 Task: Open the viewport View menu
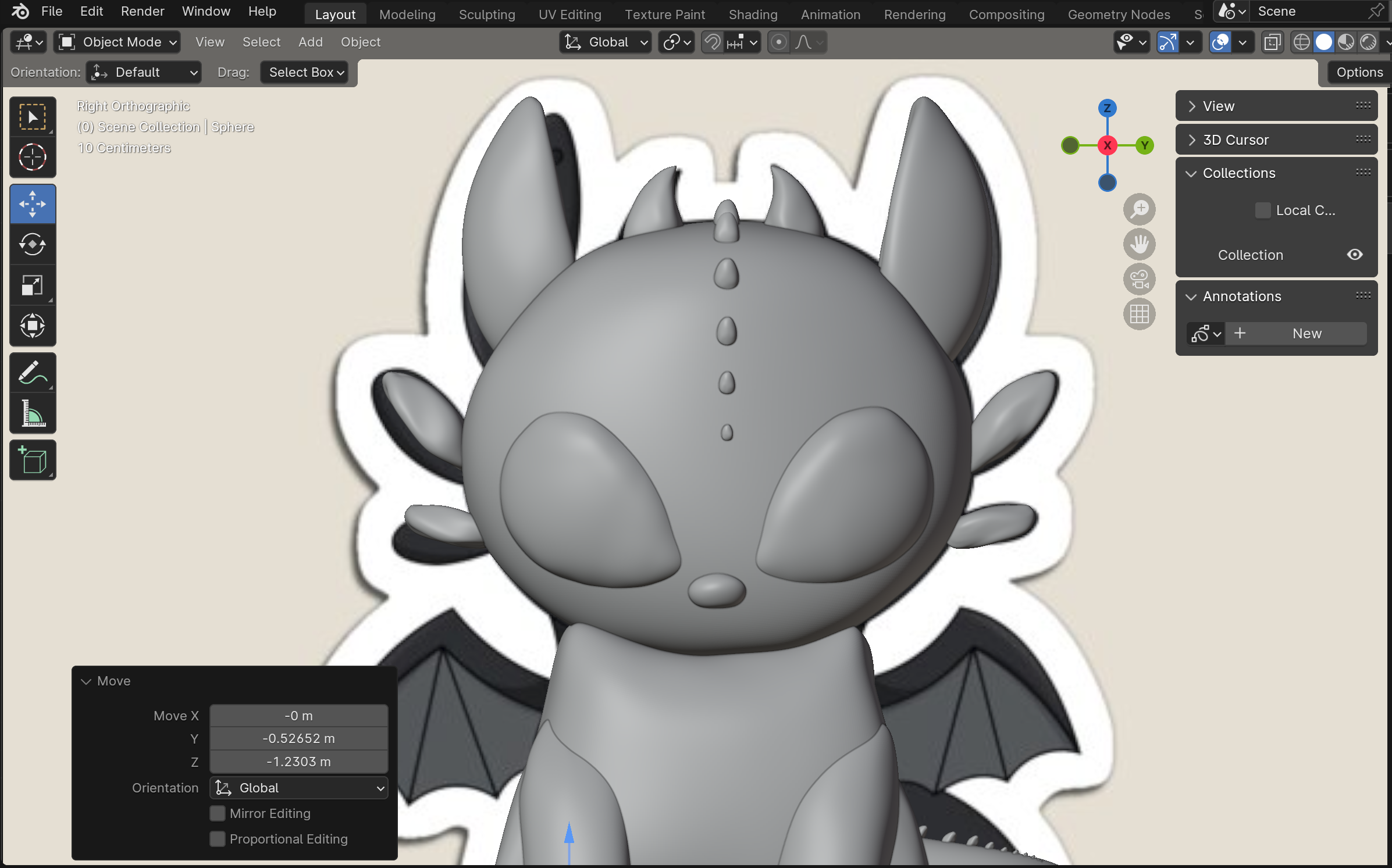pos(209,42)
